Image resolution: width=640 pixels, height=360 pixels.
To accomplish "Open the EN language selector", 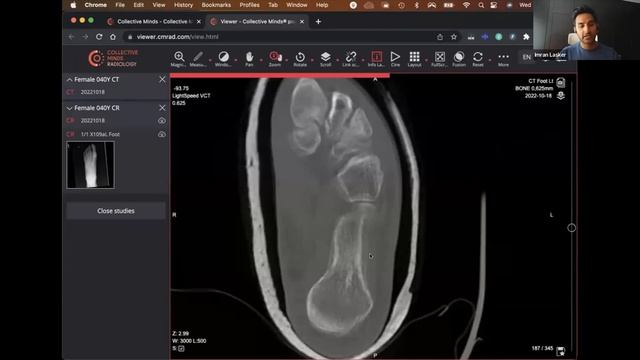I will (x=527, y=57).
